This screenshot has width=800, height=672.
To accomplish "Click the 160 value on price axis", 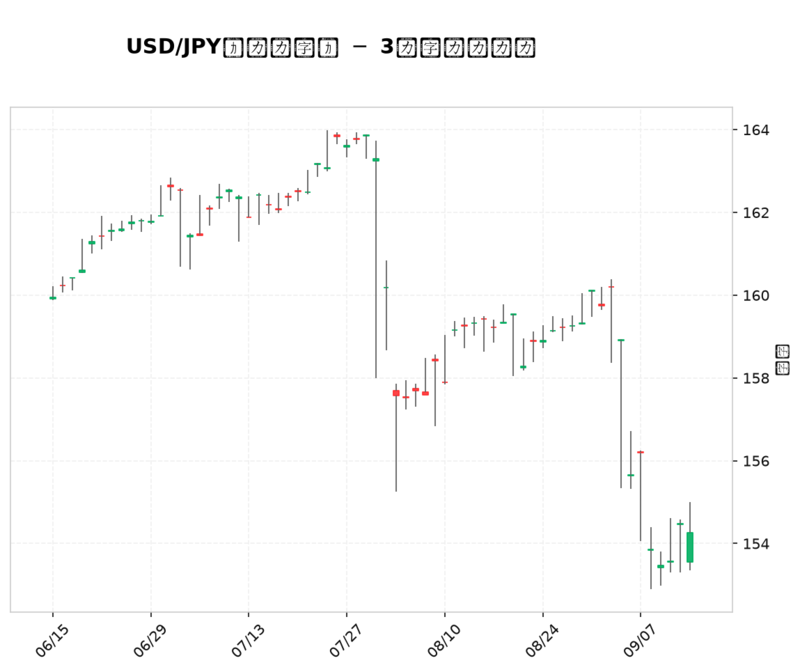I will 756,295.
